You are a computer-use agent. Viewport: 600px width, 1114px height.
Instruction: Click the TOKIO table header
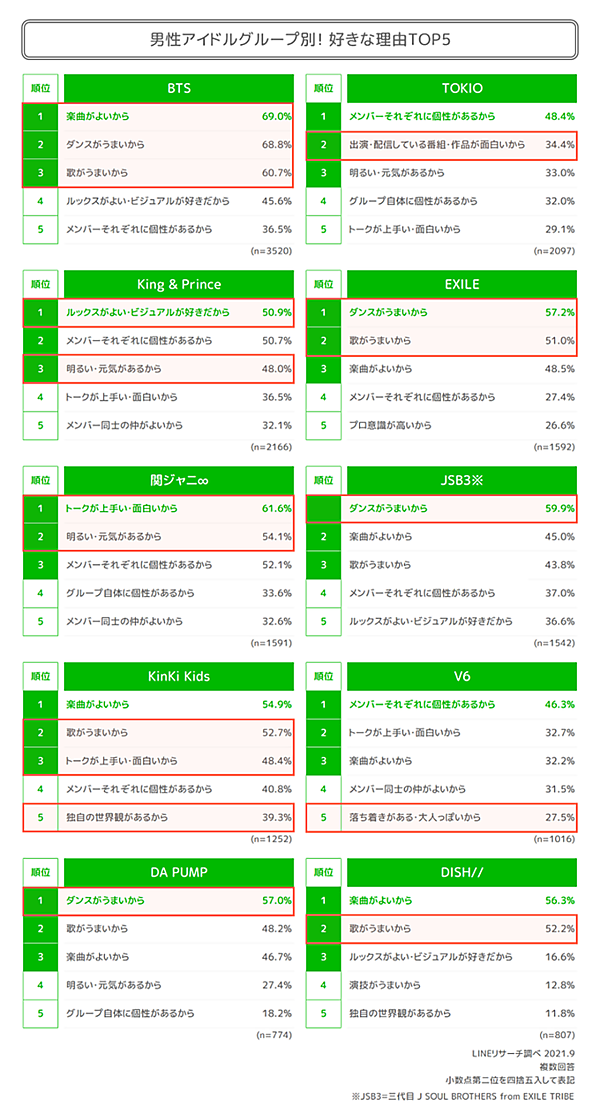[x=462, y=88]
